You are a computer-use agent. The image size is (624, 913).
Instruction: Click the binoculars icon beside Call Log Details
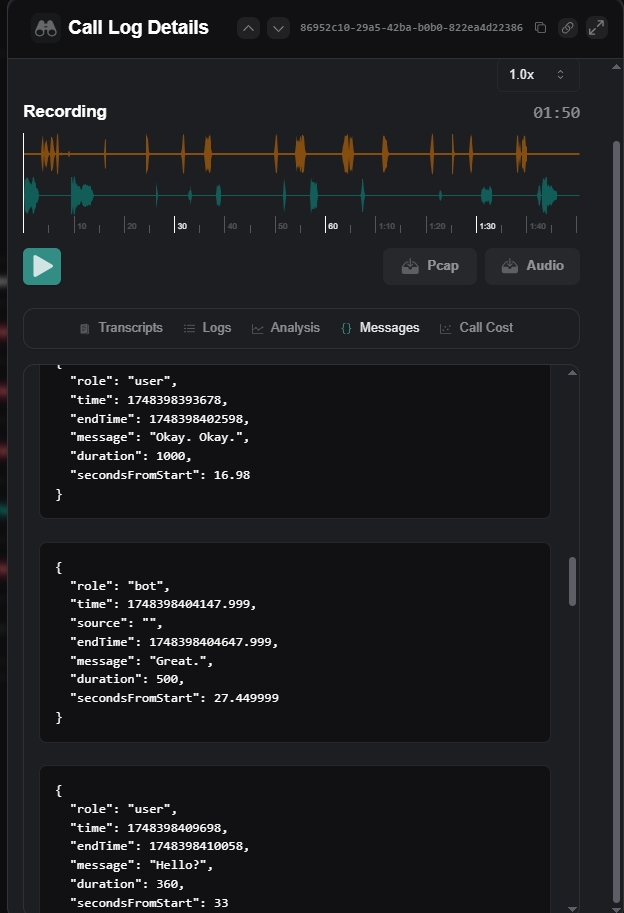[44, 27]
